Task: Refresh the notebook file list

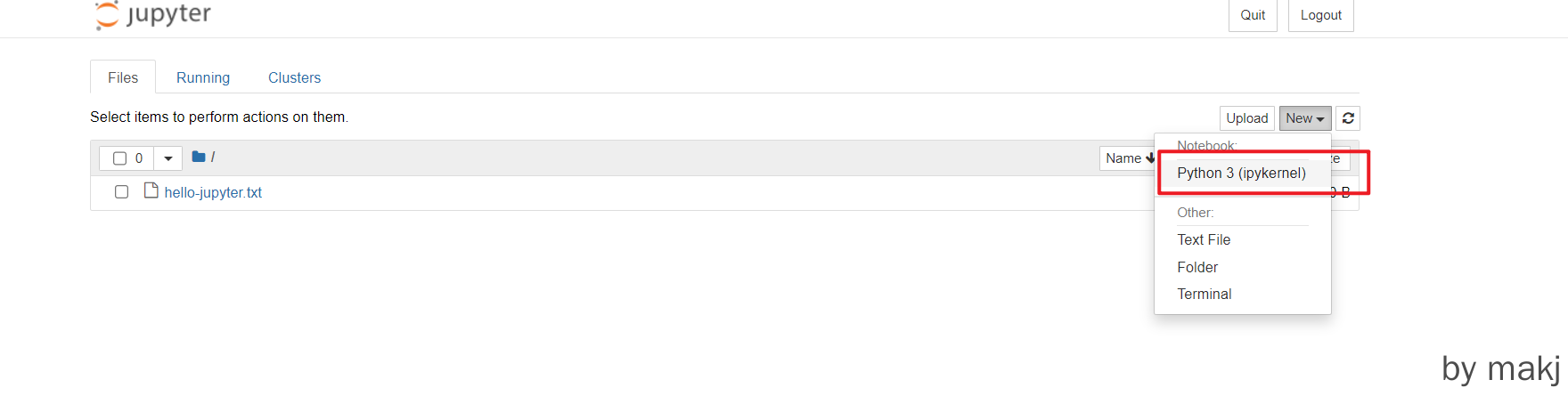Action: (x=1348, y=118)
